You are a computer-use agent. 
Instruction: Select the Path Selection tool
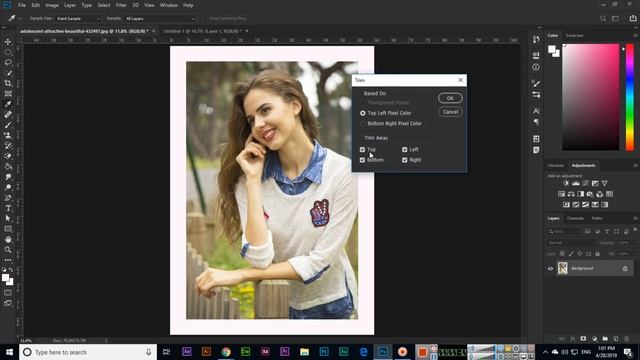coord(8,218)
